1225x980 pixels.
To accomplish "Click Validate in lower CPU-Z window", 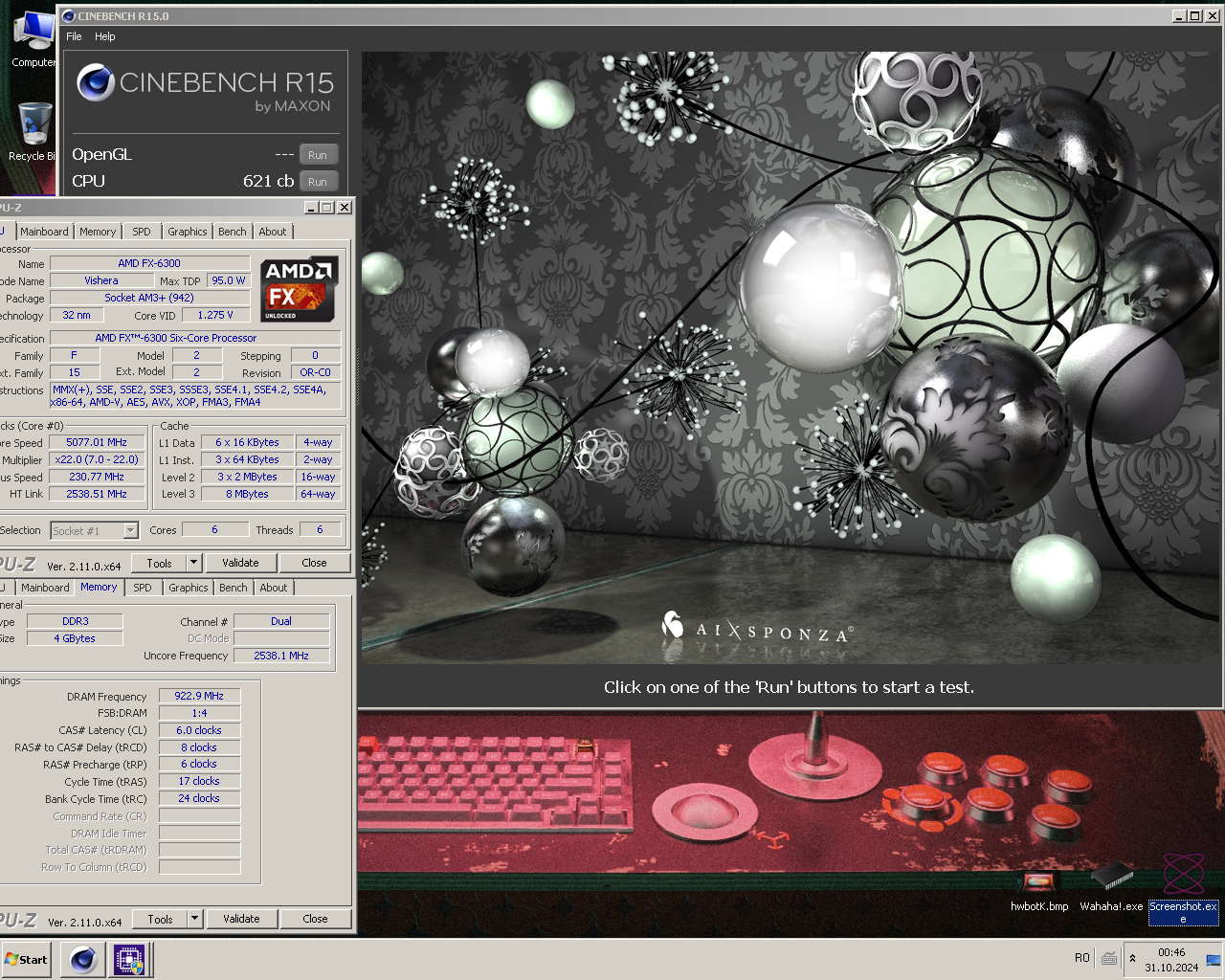I will click(241, 919).
